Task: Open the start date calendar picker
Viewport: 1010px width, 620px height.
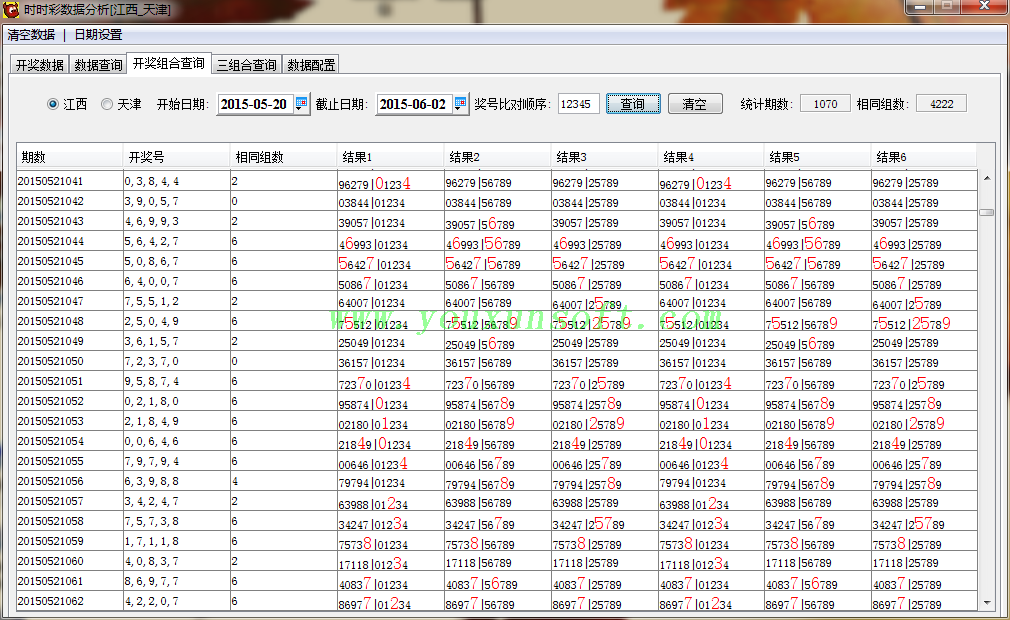Action: (x=301, y=104)
